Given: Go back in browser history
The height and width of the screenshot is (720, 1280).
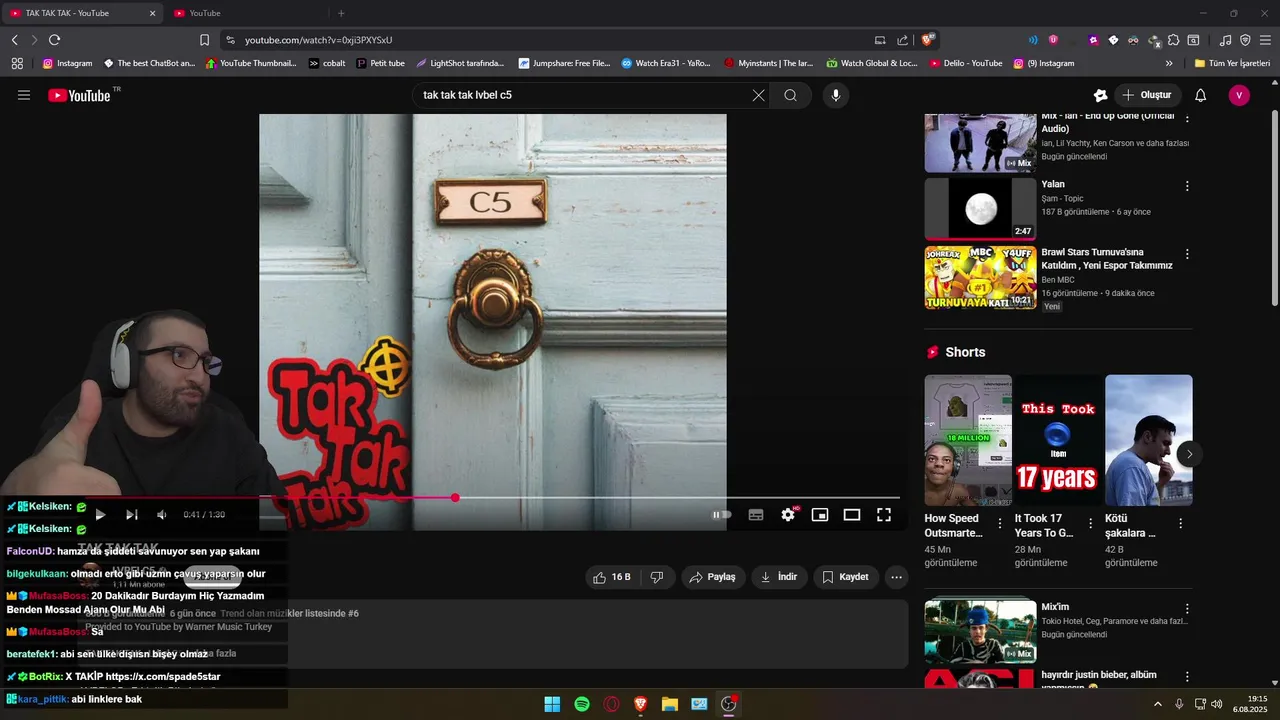Looking at the screenshot, I should 14,40.
